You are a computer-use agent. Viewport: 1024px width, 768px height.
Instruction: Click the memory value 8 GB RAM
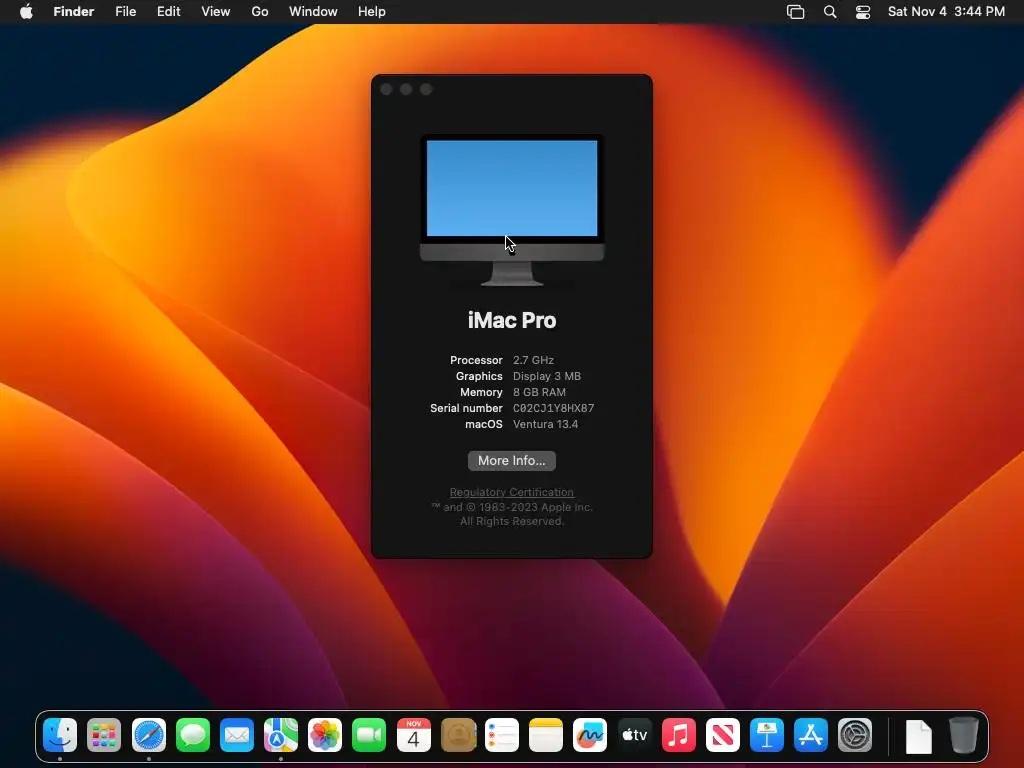coord(539,392)
